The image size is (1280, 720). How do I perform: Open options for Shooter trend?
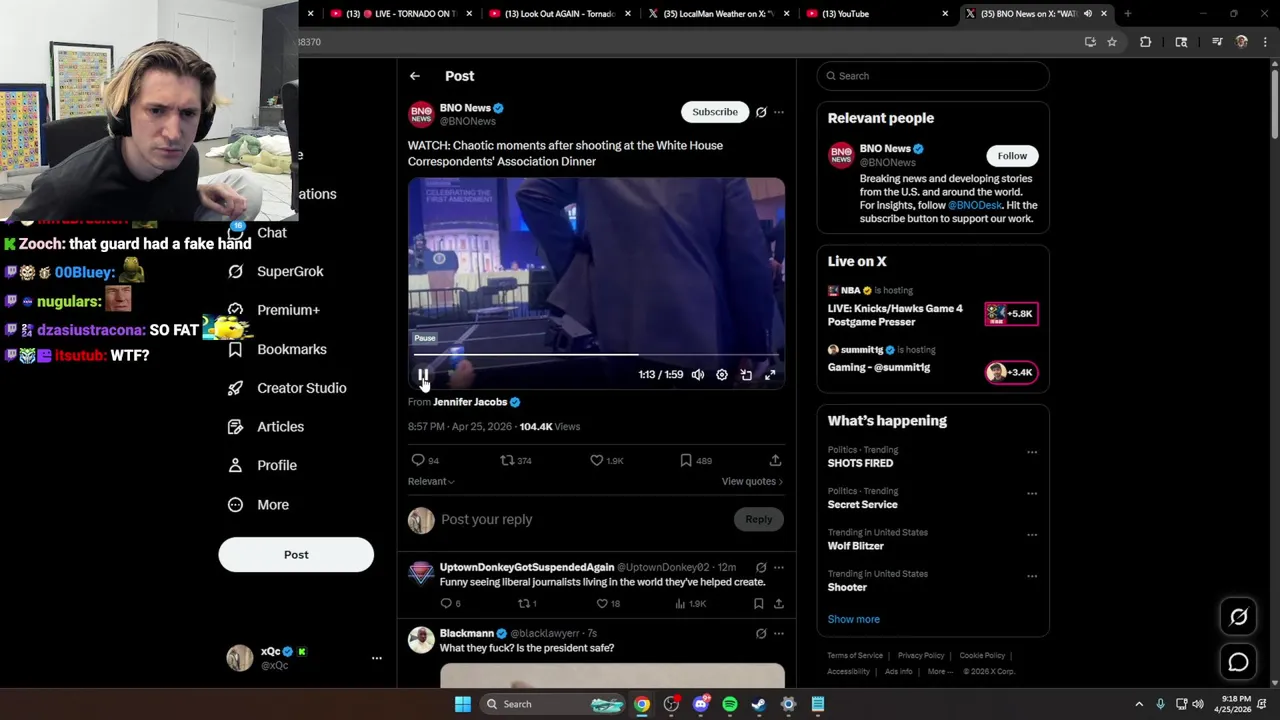[1032, 576]
